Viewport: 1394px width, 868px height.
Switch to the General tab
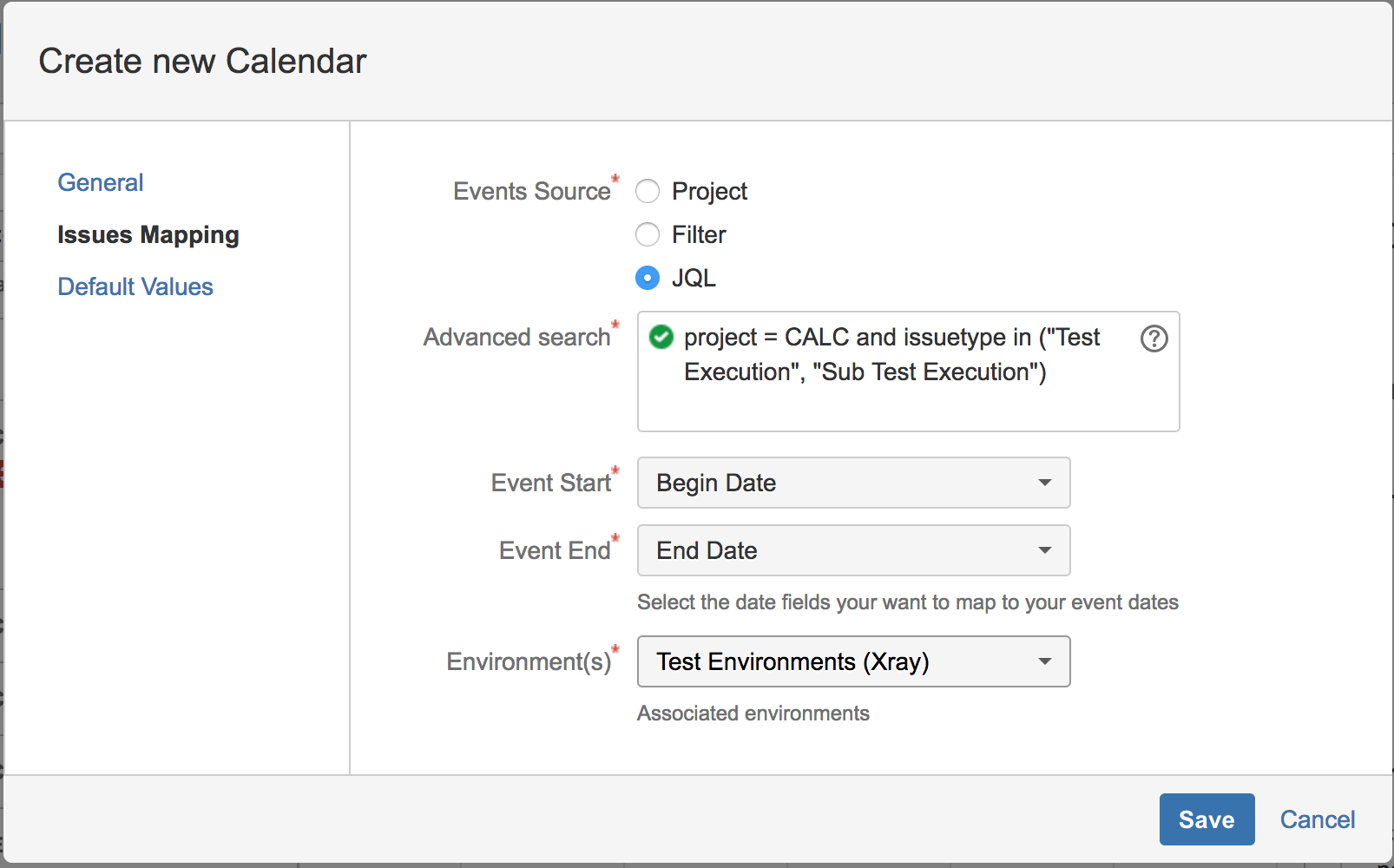click(x=101, y=182)
